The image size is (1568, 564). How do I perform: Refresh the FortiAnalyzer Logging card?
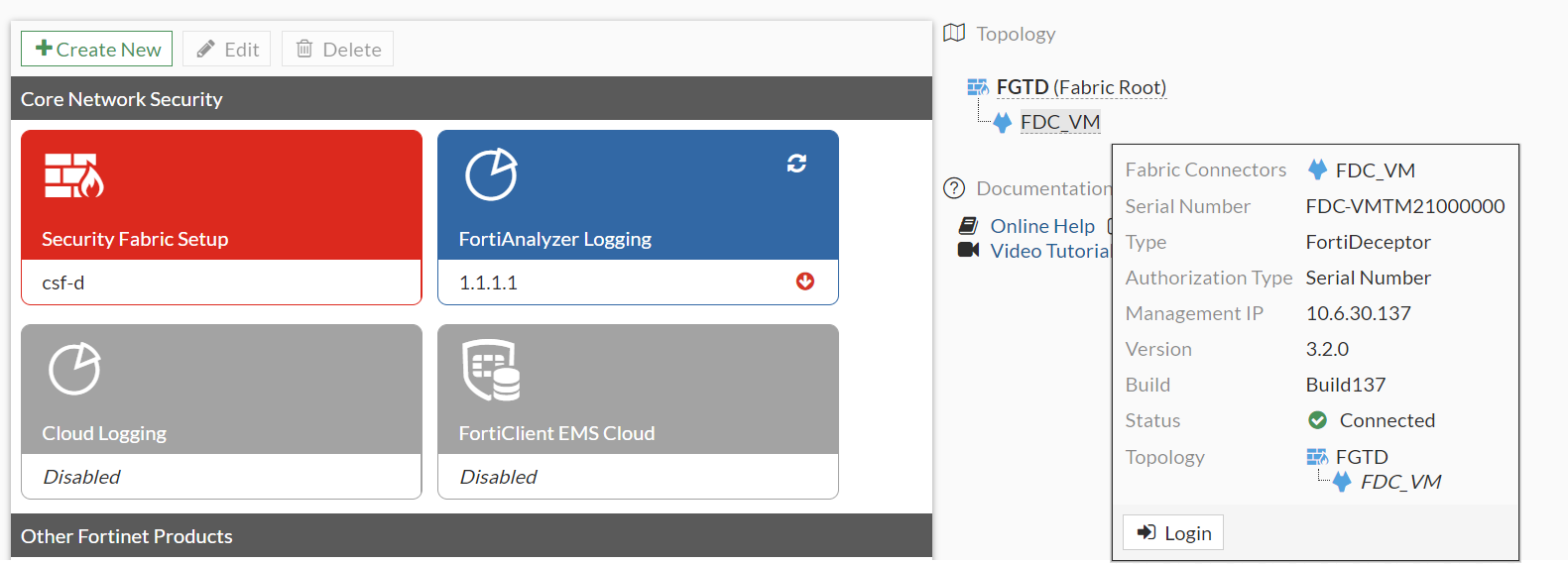[796, 163]
